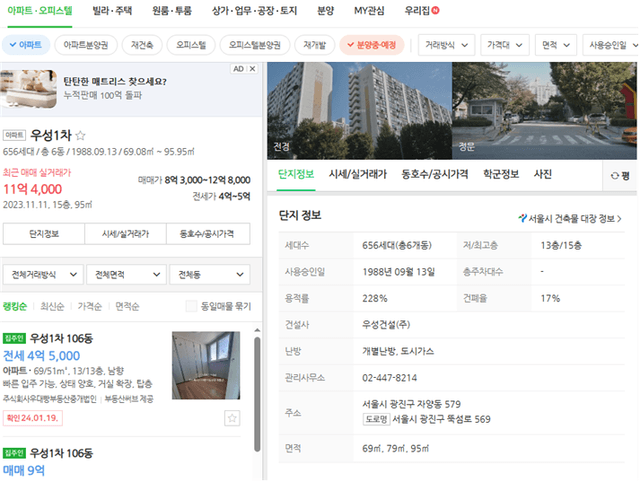Select the 원룸·투룸 top menu
Viewport: 640px width, 482px height.
coord(172,11)
